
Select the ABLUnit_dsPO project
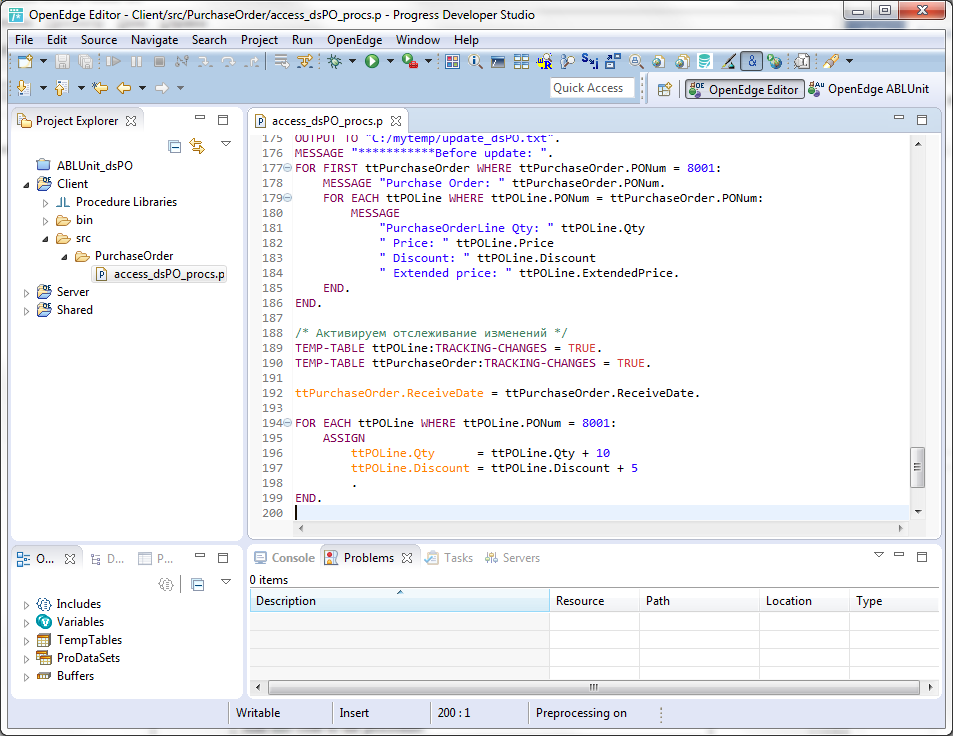click(x=84, y=166)
